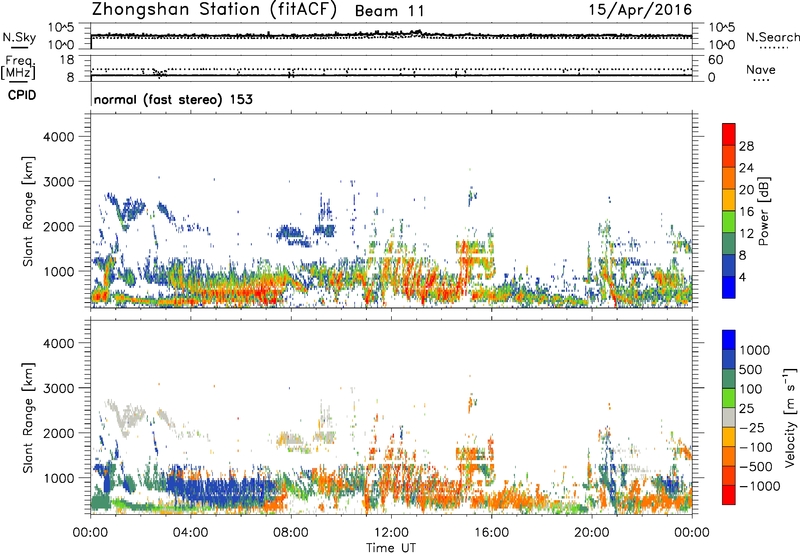Screen dimensions: 800x554
Task: Click the "04:00" time axis label
Action: click(x=190, y=533)
